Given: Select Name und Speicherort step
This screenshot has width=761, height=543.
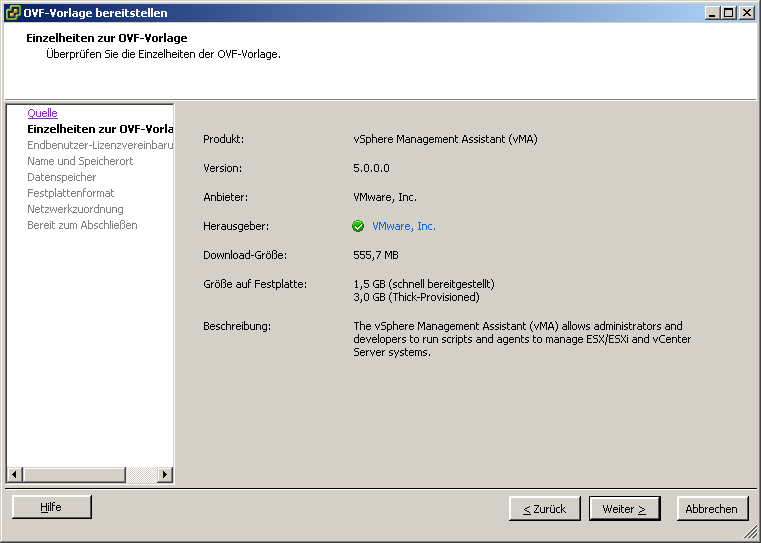Looking at the screenshot, I should click(x=80, y=161).
